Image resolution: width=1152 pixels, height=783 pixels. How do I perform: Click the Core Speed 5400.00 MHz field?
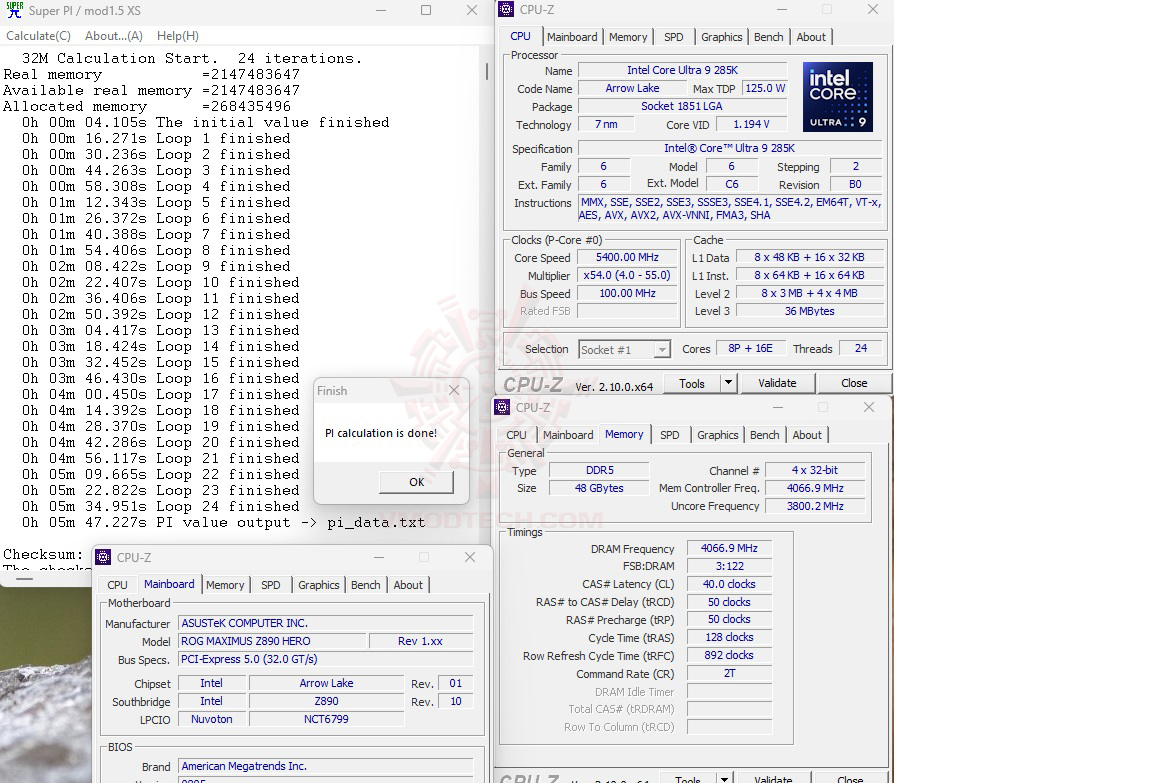click(627, 257)
